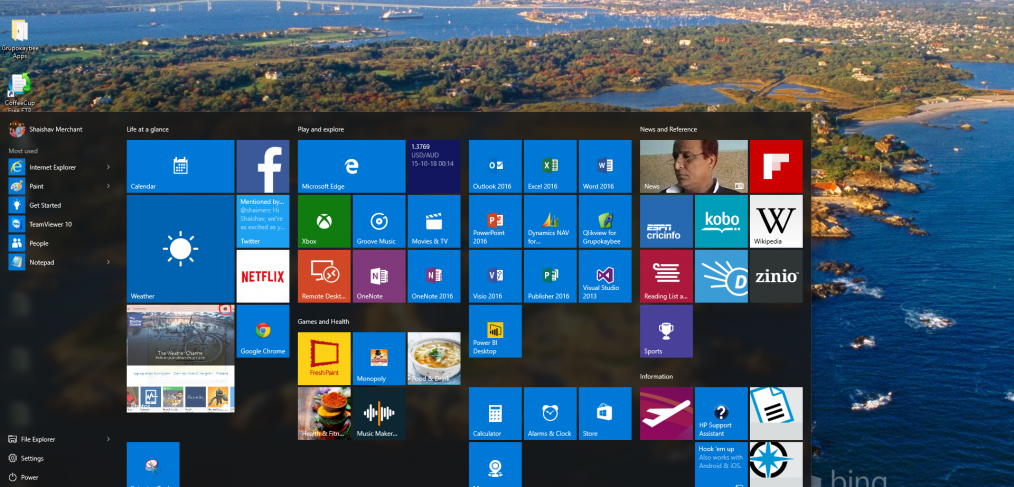This screenshot has width=1014, height=487.
Task: Launch Visio 2016 tile
Action: pyautogui.click(x=495, y=276)
